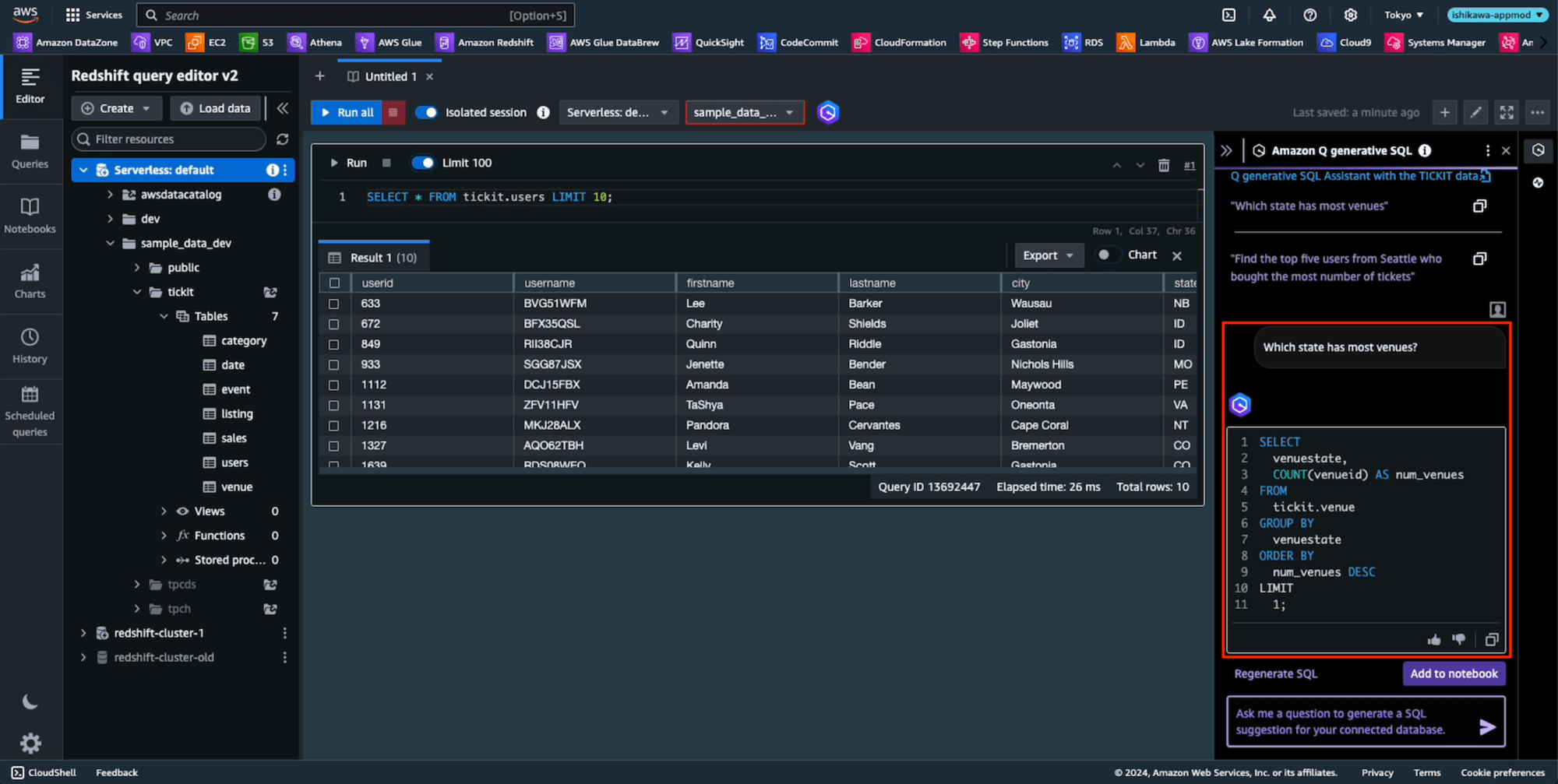Open AWS CloudShell icon in top bar

click(x=1228, y=15)
